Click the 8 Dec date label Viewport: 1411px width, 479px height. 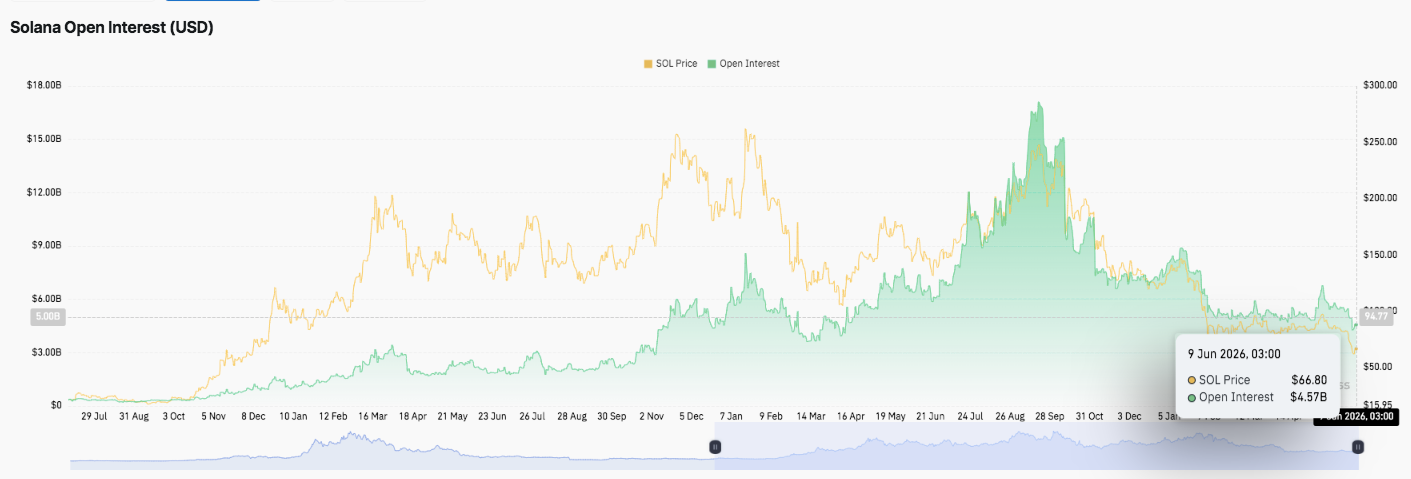click(253, 415)
